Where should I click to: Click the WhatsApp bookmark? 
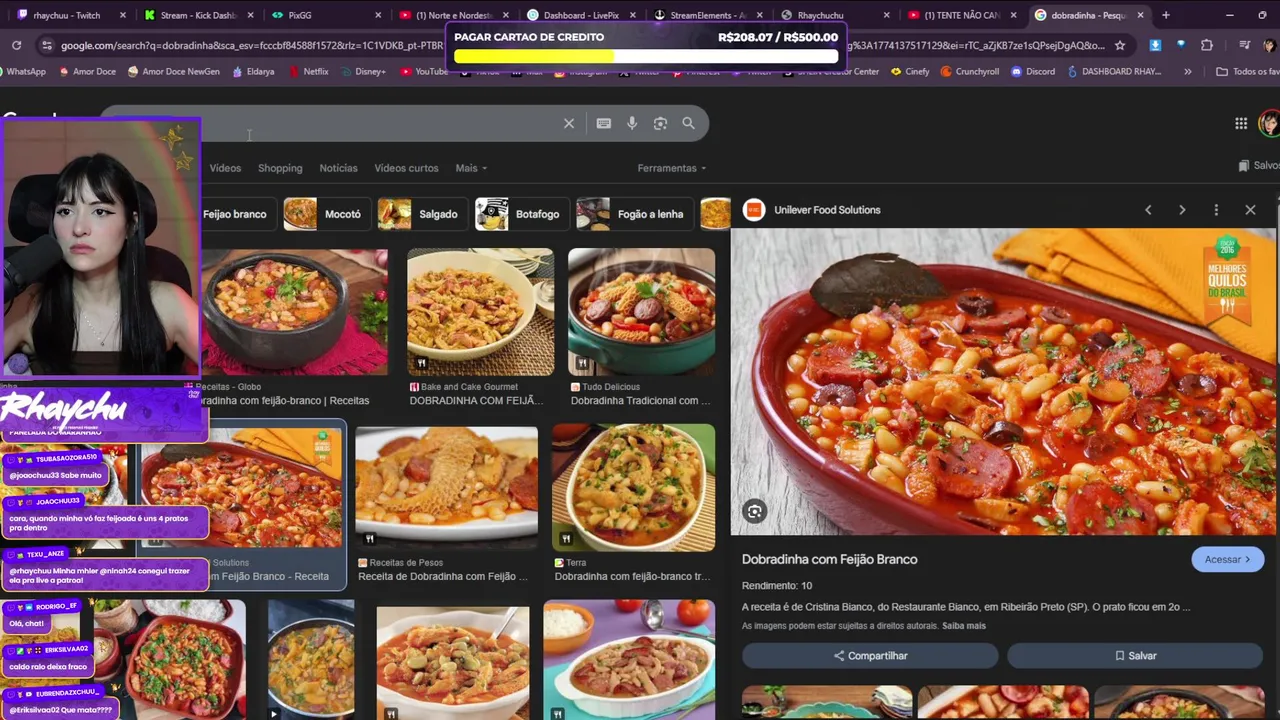(x=26, y=71)
